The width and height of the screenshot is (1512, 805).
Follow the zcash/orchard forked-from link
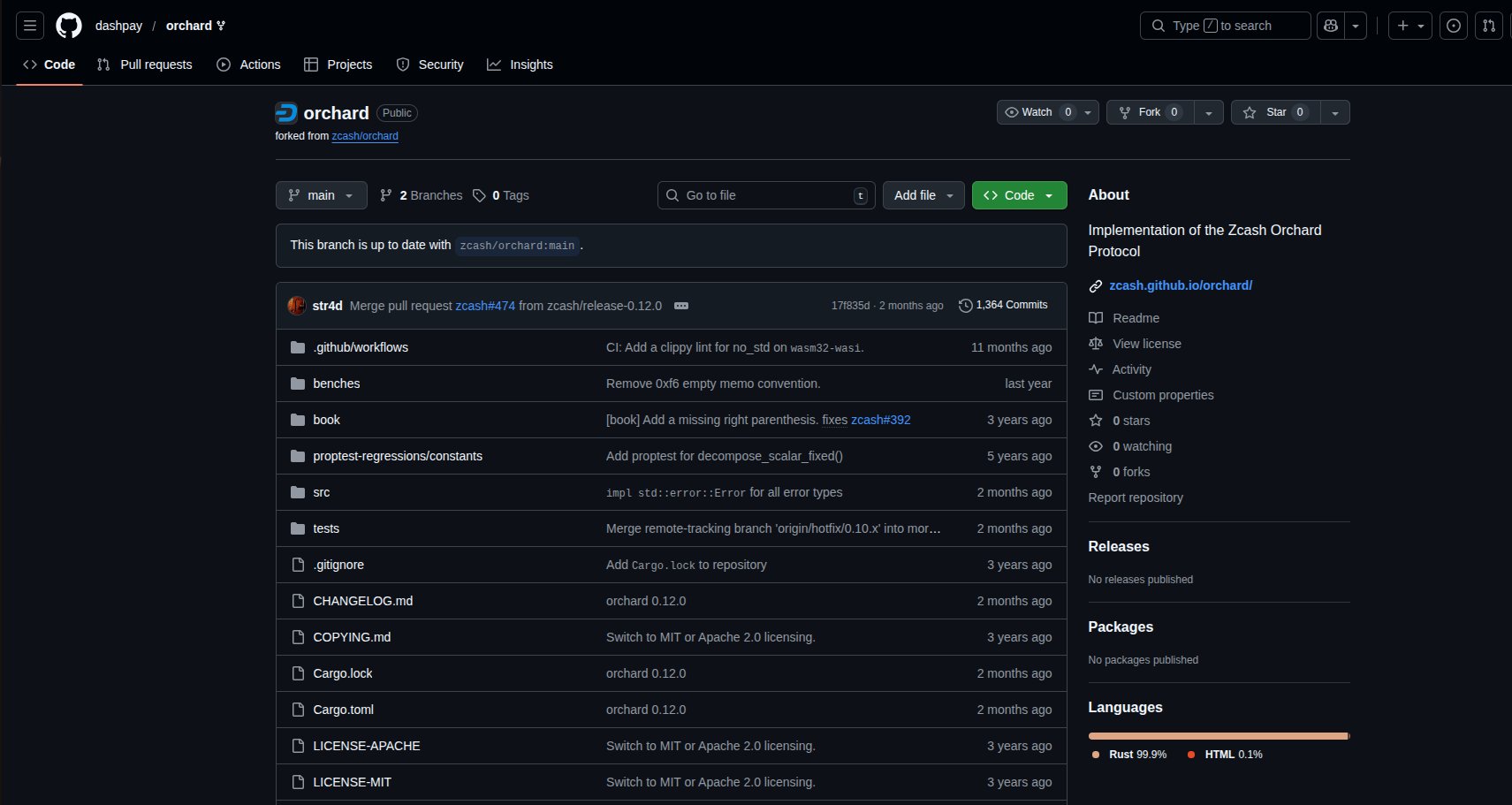point(365,136)
